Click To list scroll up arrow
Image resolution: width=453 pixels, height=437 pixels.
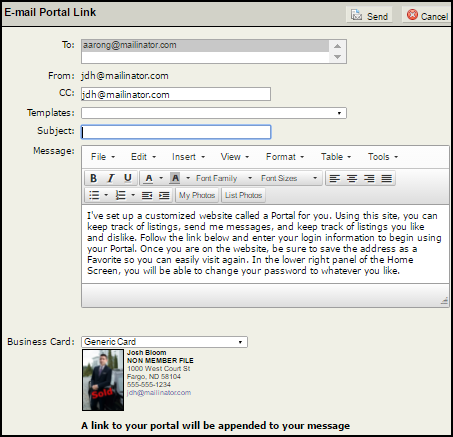pyautogui.click(x=337, y=46)
